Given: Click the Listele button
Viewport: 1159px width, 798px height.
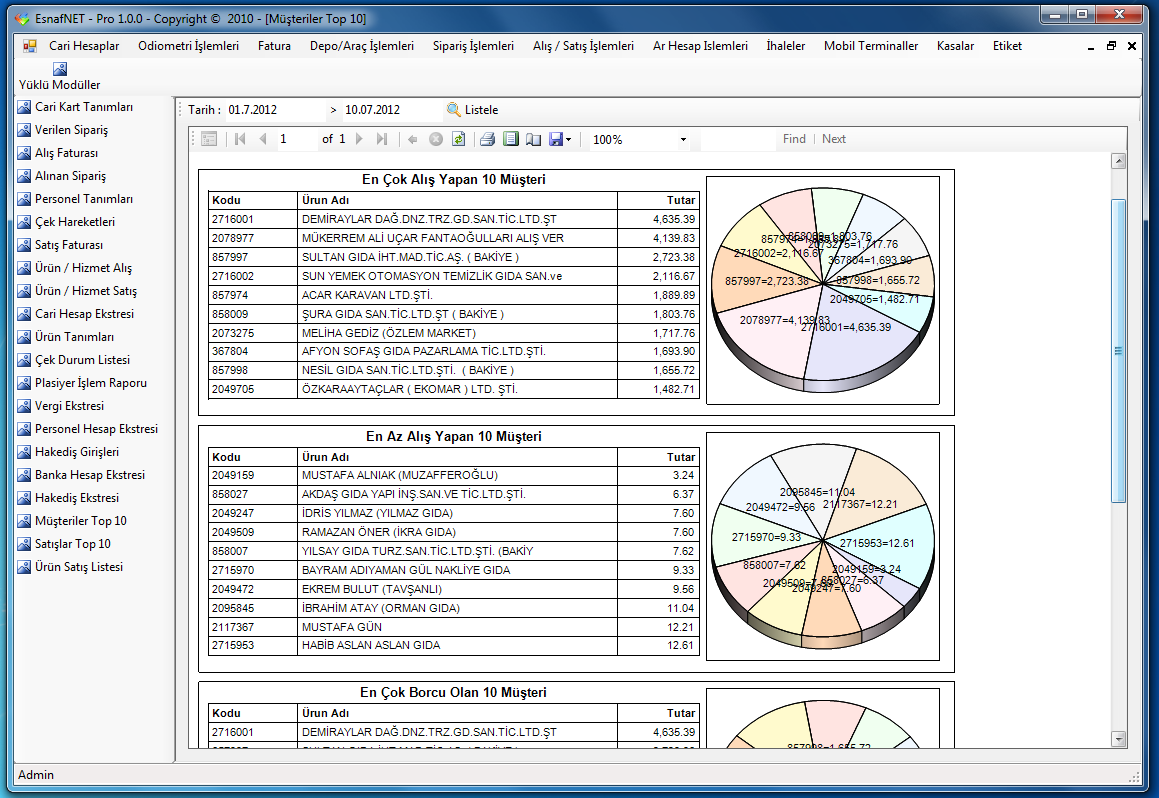Looking at the screenshot, I should [x=473, y=110].
